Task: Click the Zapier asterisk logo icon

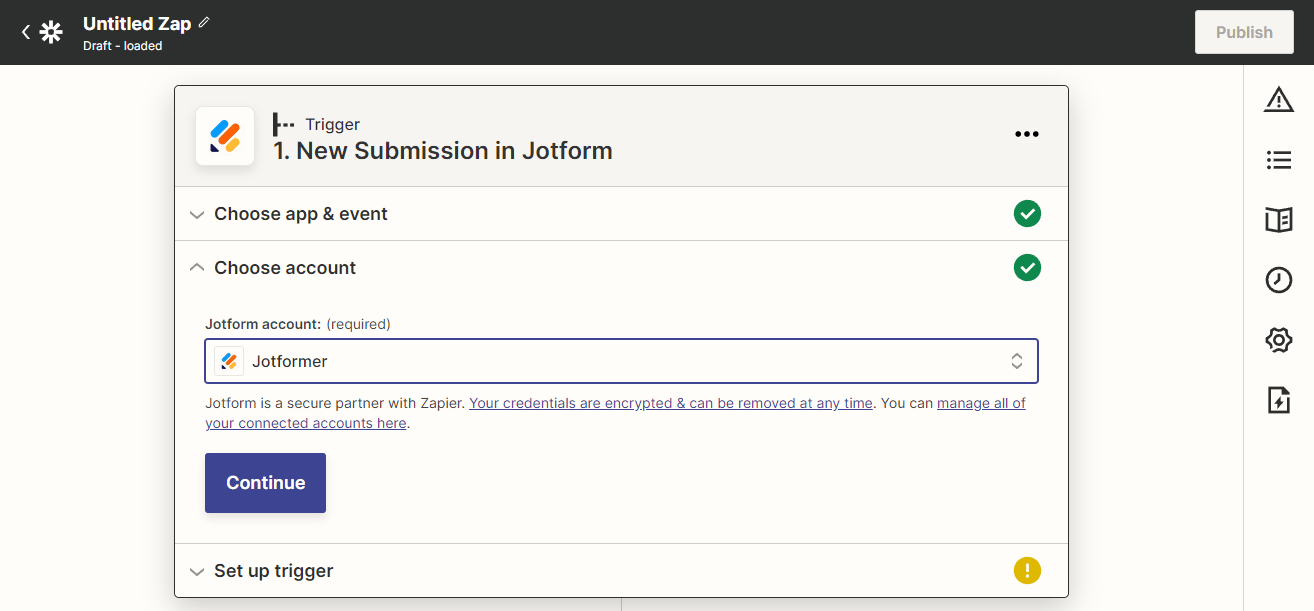Action: pyautogui.click(x=51, y=32)
